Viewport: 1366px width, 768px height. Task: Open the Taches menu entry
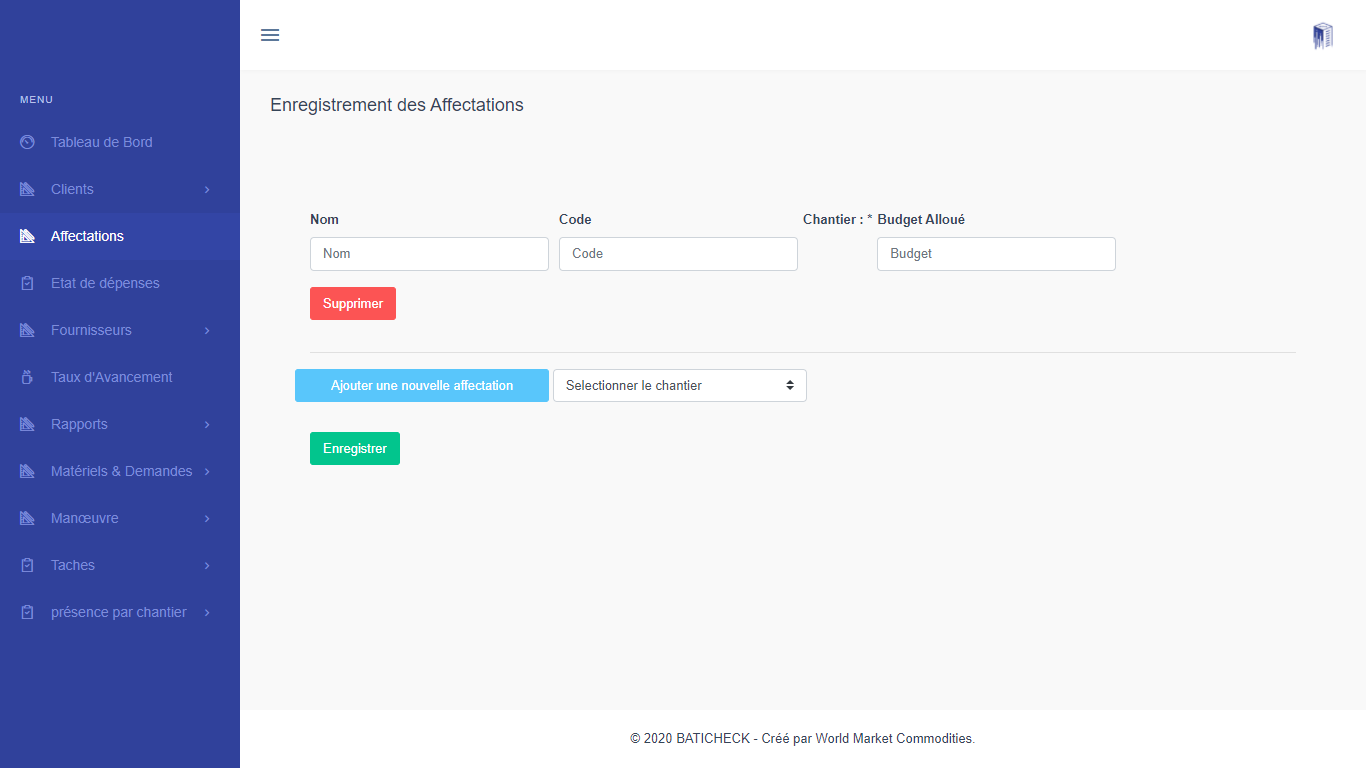pyautogui.click(x=73, y=565)
